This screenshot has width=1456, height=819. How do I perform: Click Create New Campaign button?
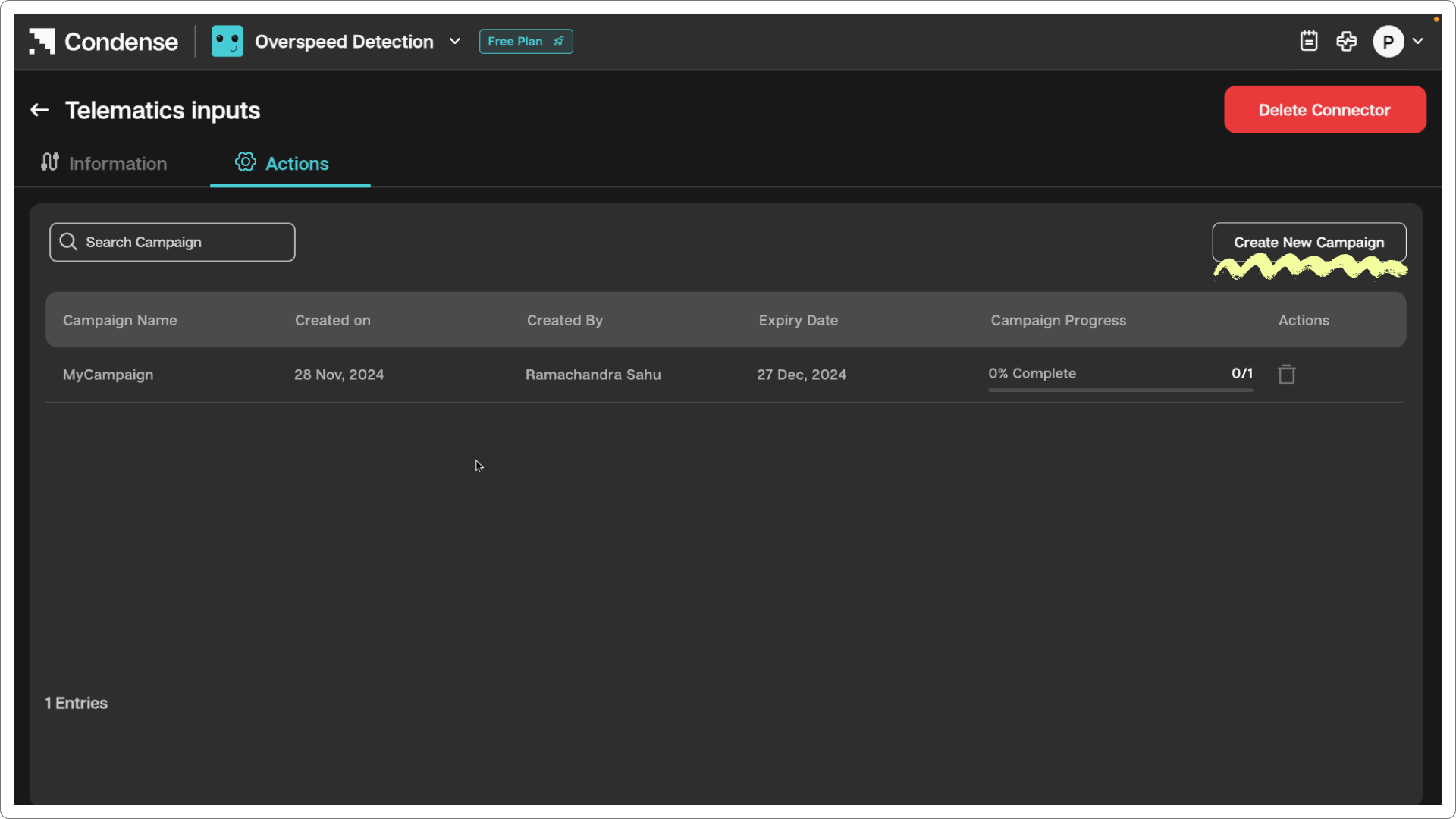pyautogui.click(x=1309, y=243)
